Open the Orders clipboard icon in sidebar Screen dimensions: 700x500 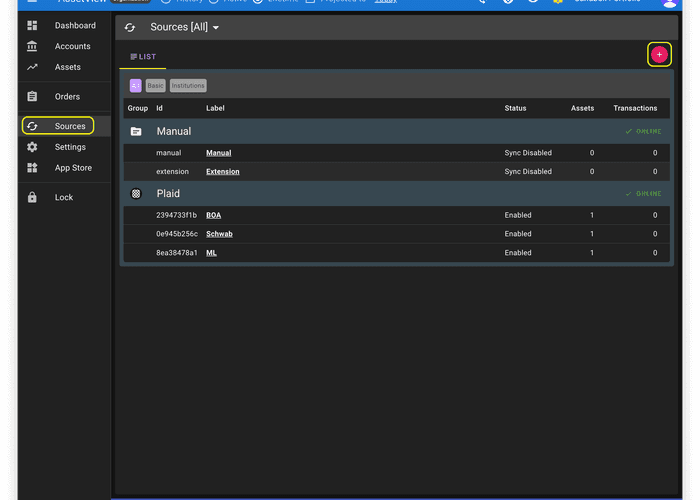(32, 96)
